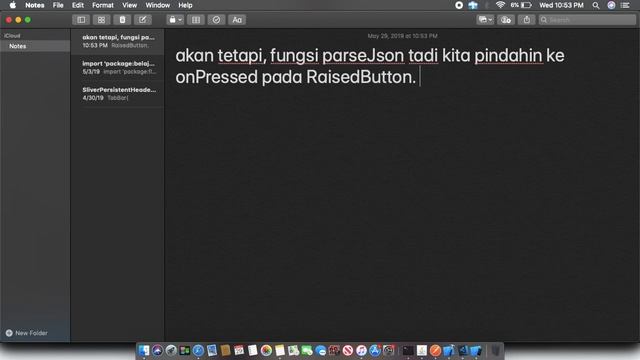640x360 pixels.
Task: Open Launchpad rocket in dock
Action: (x=171, y=350)
